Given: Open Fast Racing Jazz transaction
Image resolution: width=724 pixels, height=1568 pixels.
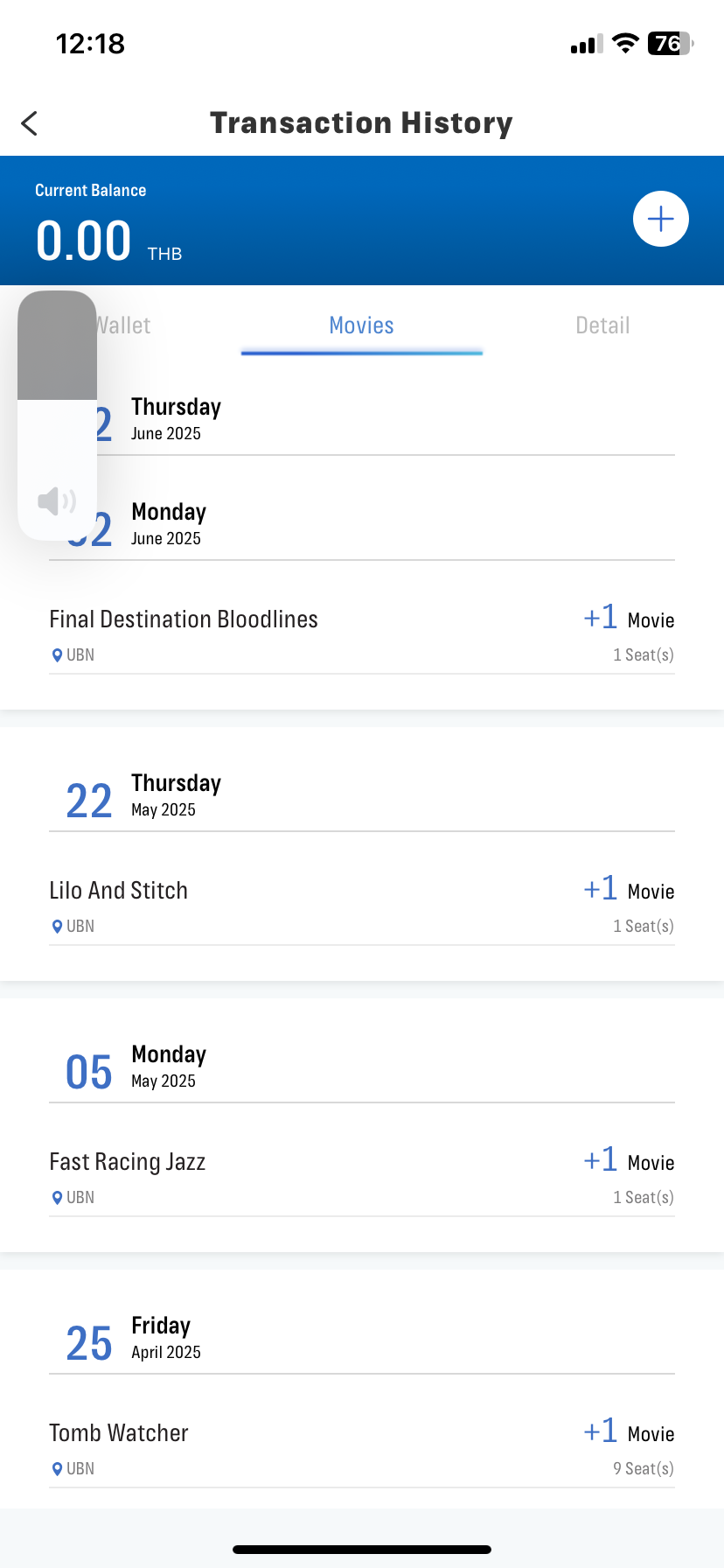Looking at the screenshot, I should click(362, 1178).
